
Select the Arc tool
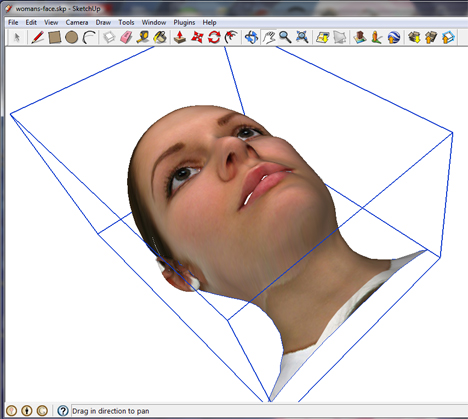tap(89, 37)
